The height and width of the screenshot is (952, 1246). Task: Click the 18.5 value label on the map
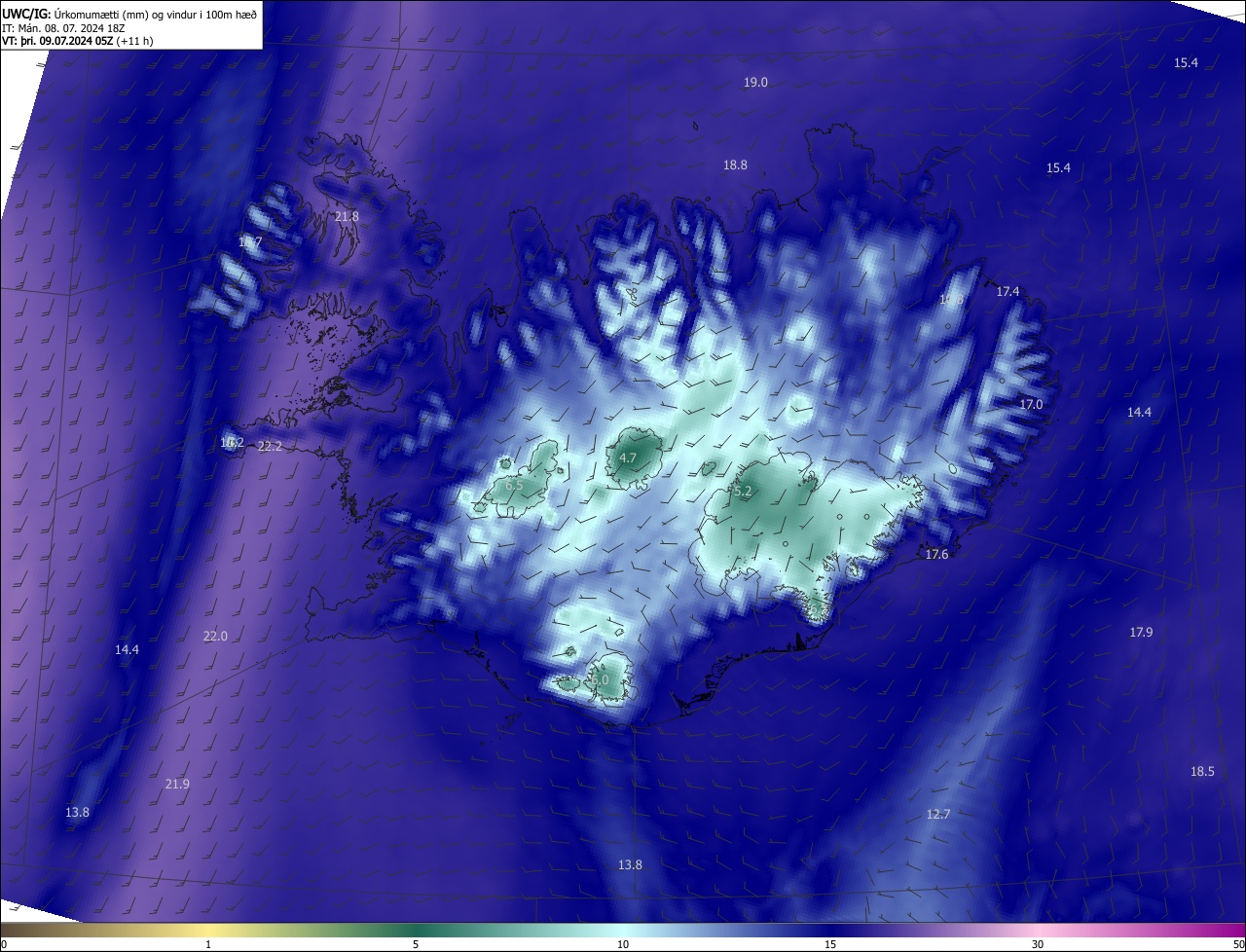pos(1202,772)
